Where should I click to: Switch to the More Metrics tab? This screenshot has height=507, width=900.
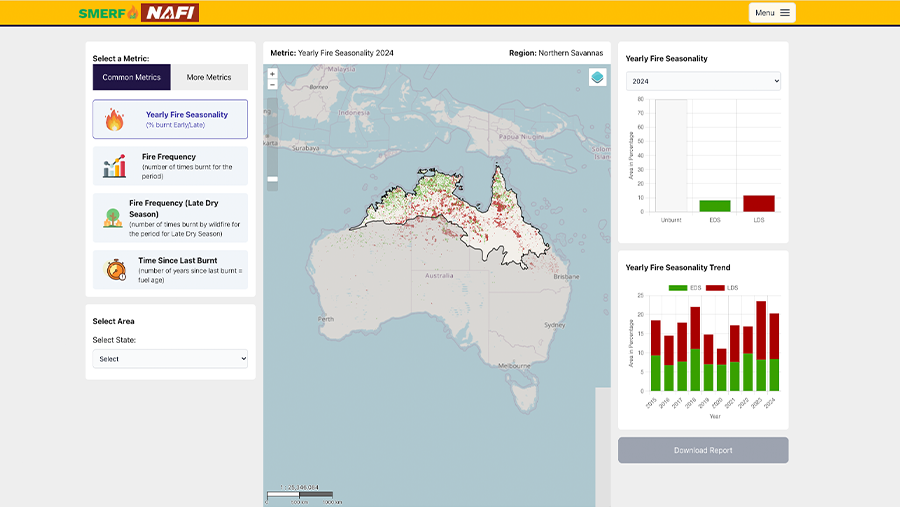209,77
